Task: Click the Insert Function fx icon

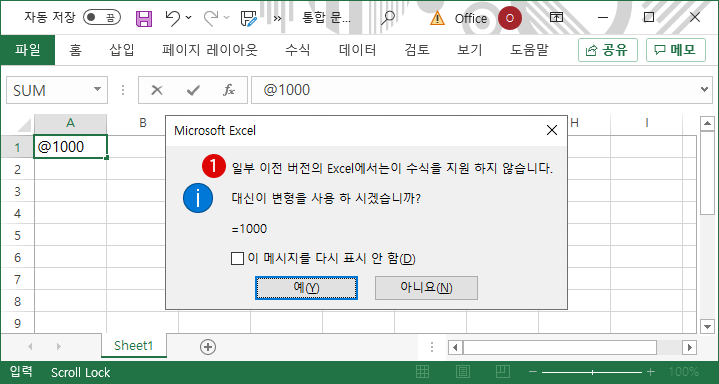Action: pos(228,90)
